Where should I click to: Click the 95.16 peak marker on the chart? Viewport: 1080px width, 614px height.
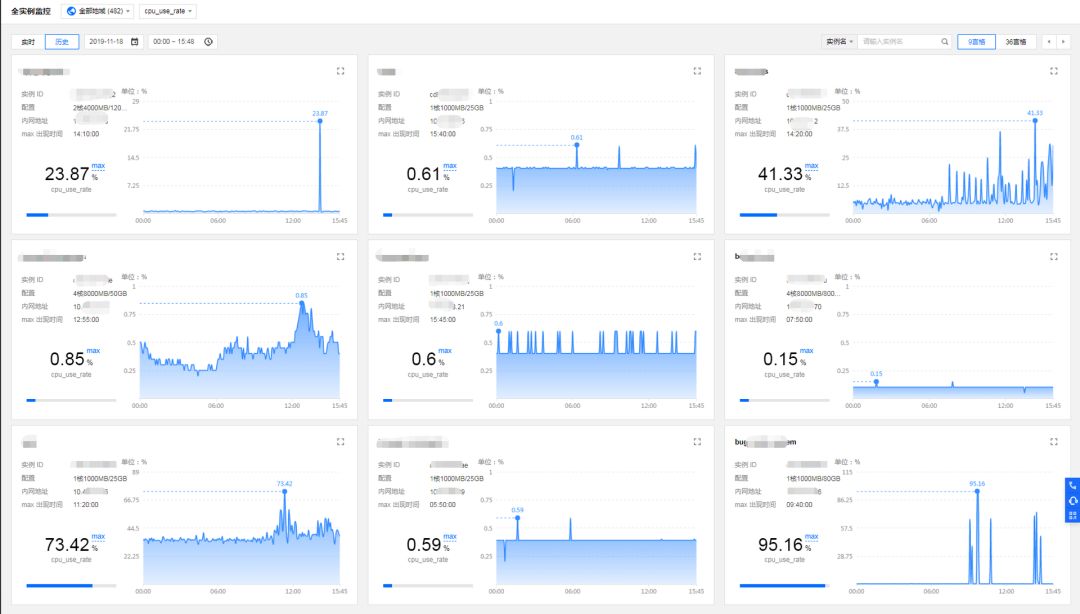click(977, 491)
